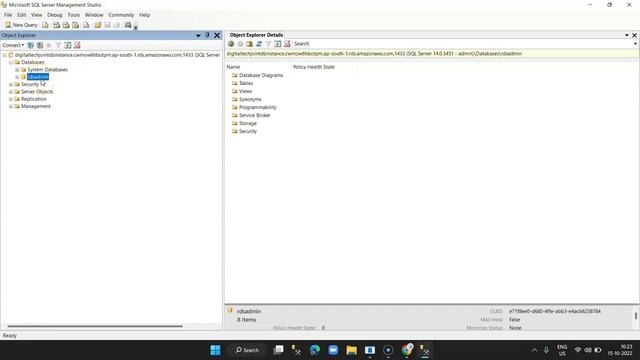Sort by the Name column header
Viewport: 640px width, 360px height.
coord(233,67)
